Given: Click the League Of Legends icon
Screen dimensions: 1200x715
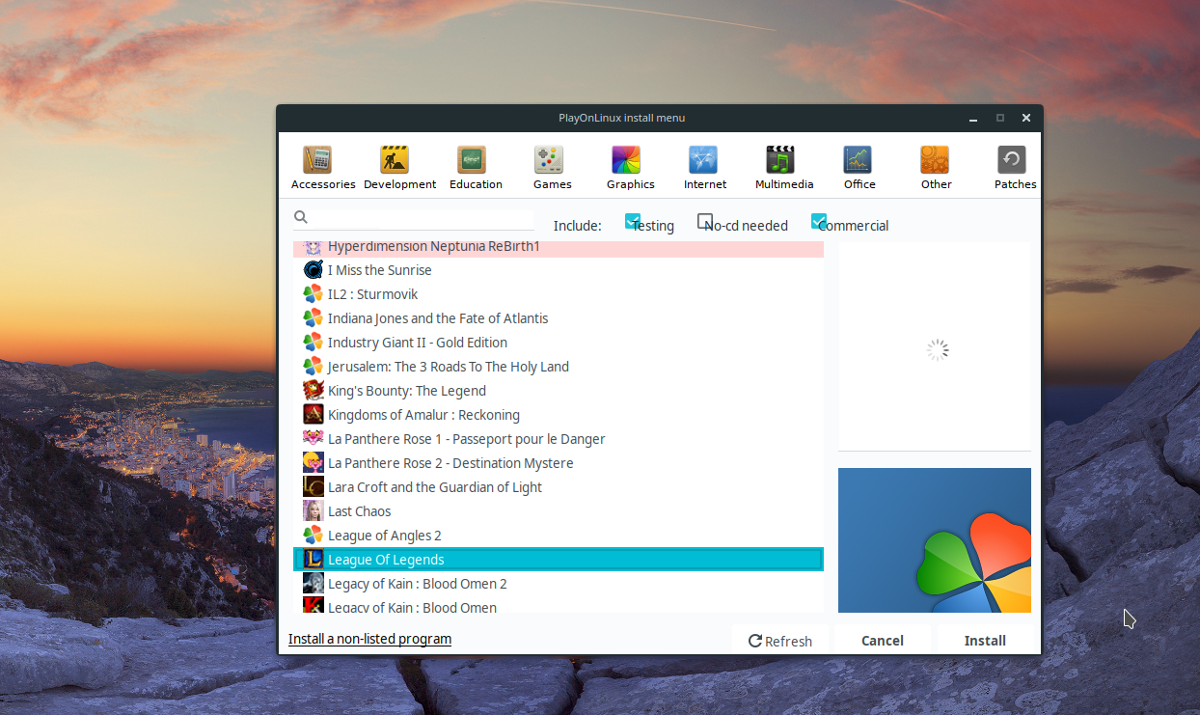Looking at the screenshot, I should click(313, 559).
